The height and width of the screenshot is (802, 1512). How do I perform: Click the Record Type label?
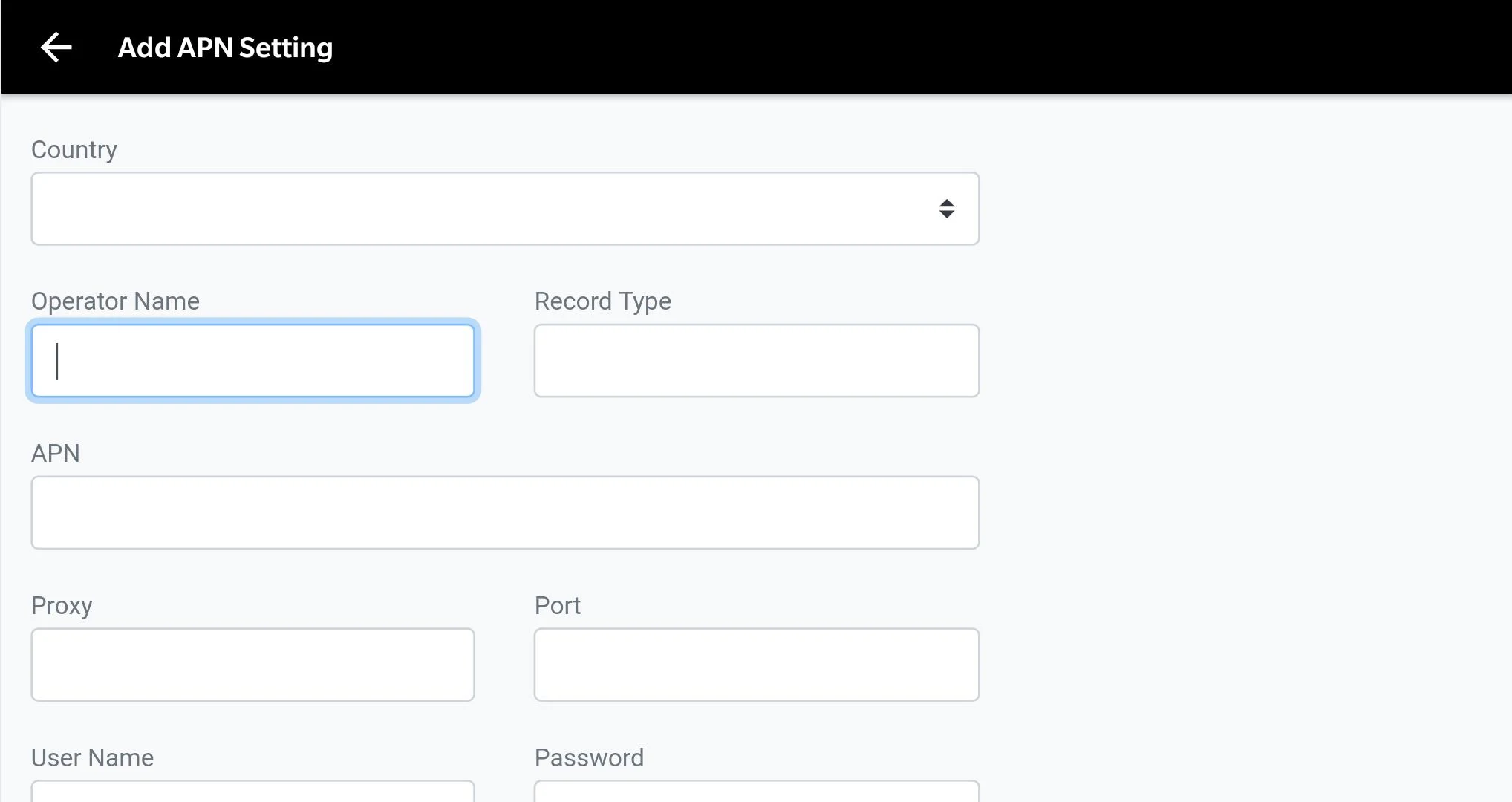point(603,301)
